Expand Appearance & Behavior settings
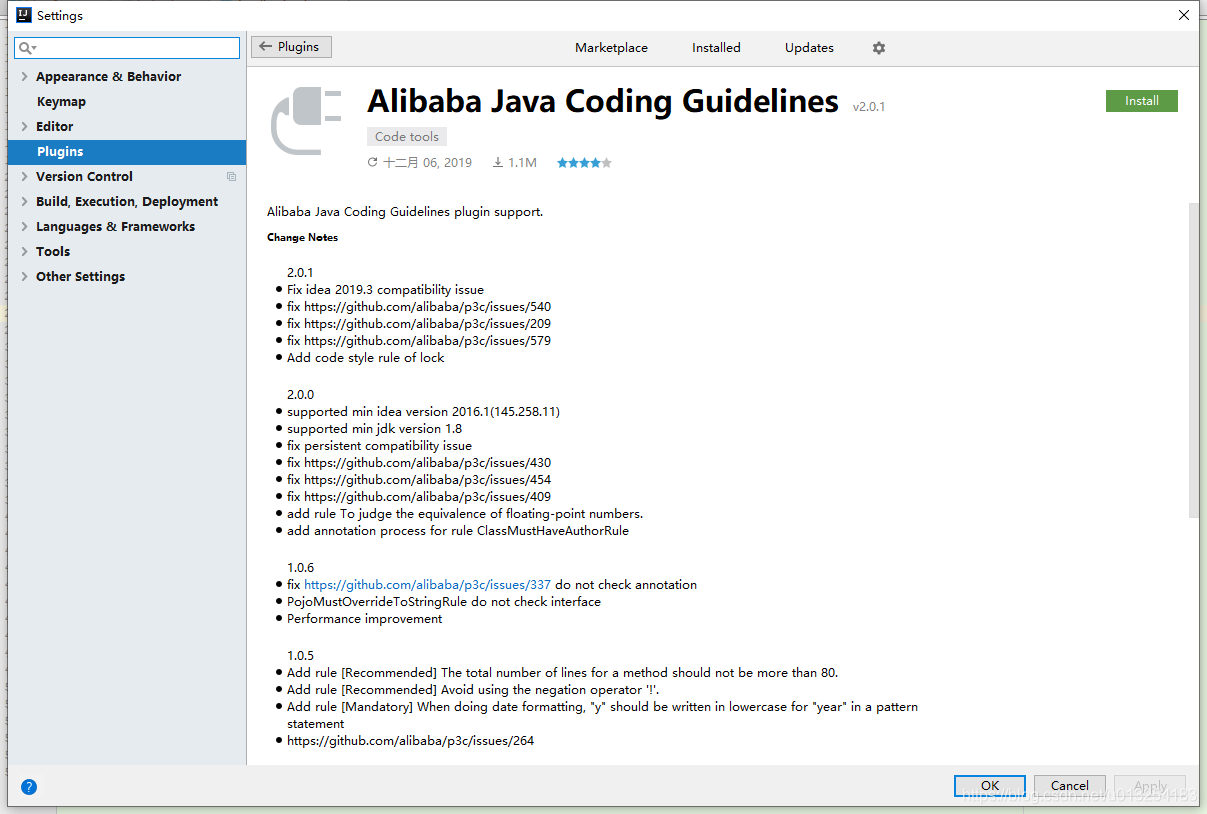Screen dimensions: 1207x814 24,77
